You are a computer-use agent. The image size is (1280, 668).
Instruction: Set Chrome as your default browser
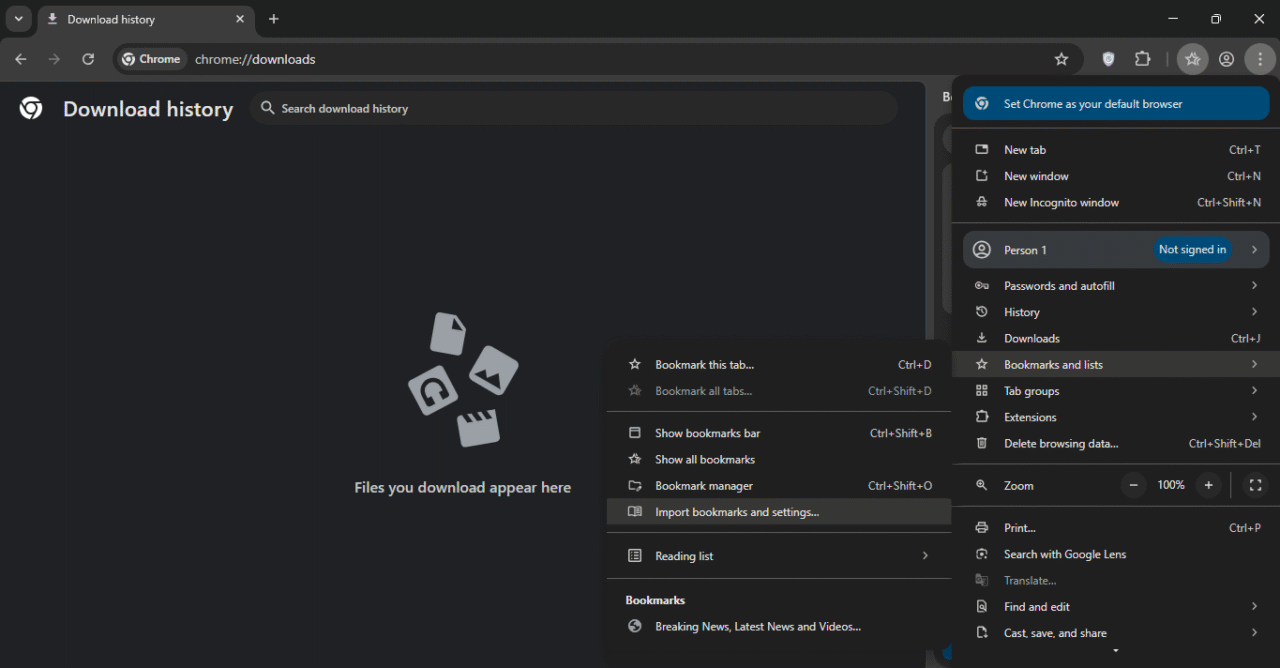point(1116,103)
